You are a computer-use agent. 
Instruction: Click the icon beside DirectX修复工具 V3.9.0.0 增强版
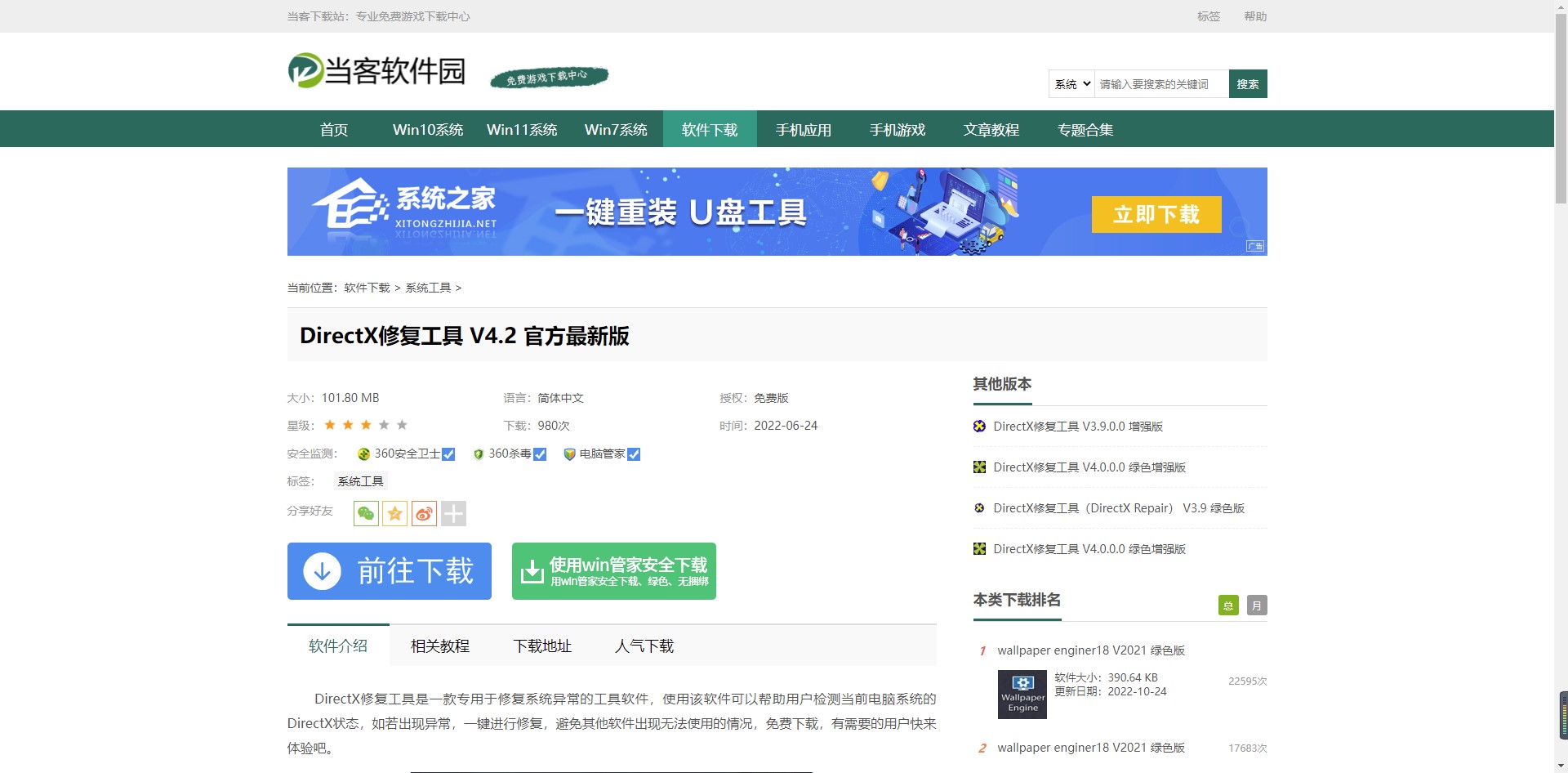click(x=979, y=426)
